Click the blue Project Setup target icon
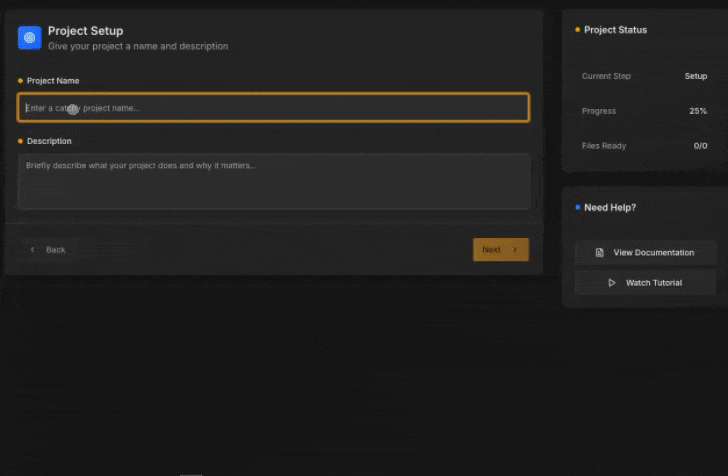Viewport: 728px width, 476px height. click(x=29, y=38)
